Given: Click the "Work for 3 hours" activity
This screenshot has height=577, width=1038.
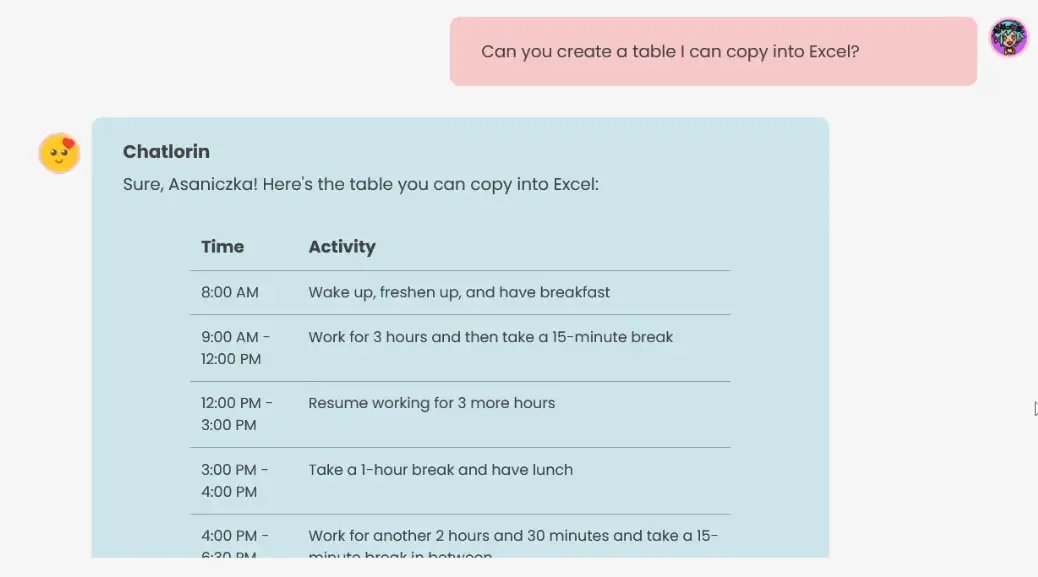Looking at the screenshot, I should click(490, 337).
